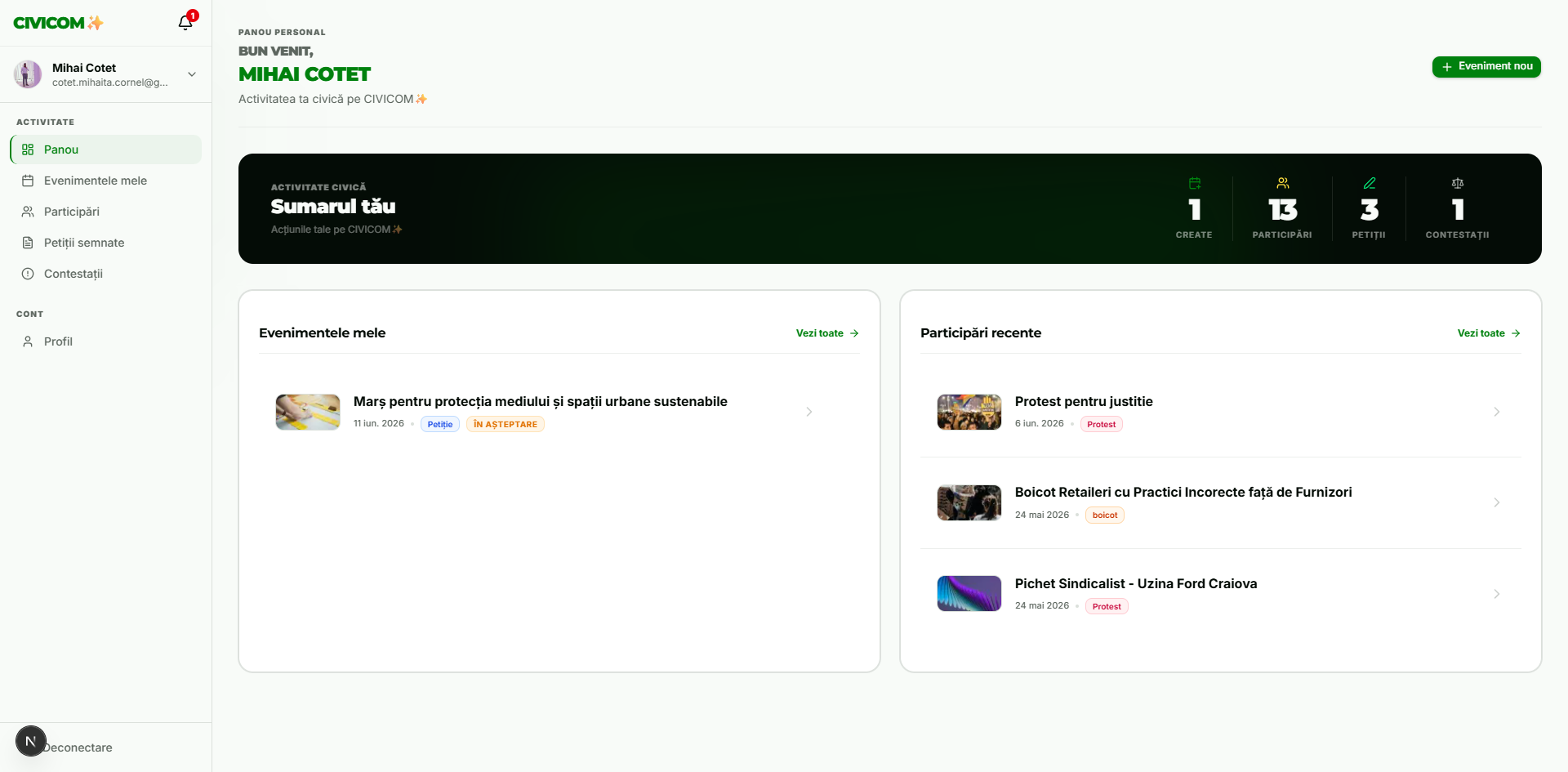
Task: Click the 3 petiții count
Action: (1370, 210)
